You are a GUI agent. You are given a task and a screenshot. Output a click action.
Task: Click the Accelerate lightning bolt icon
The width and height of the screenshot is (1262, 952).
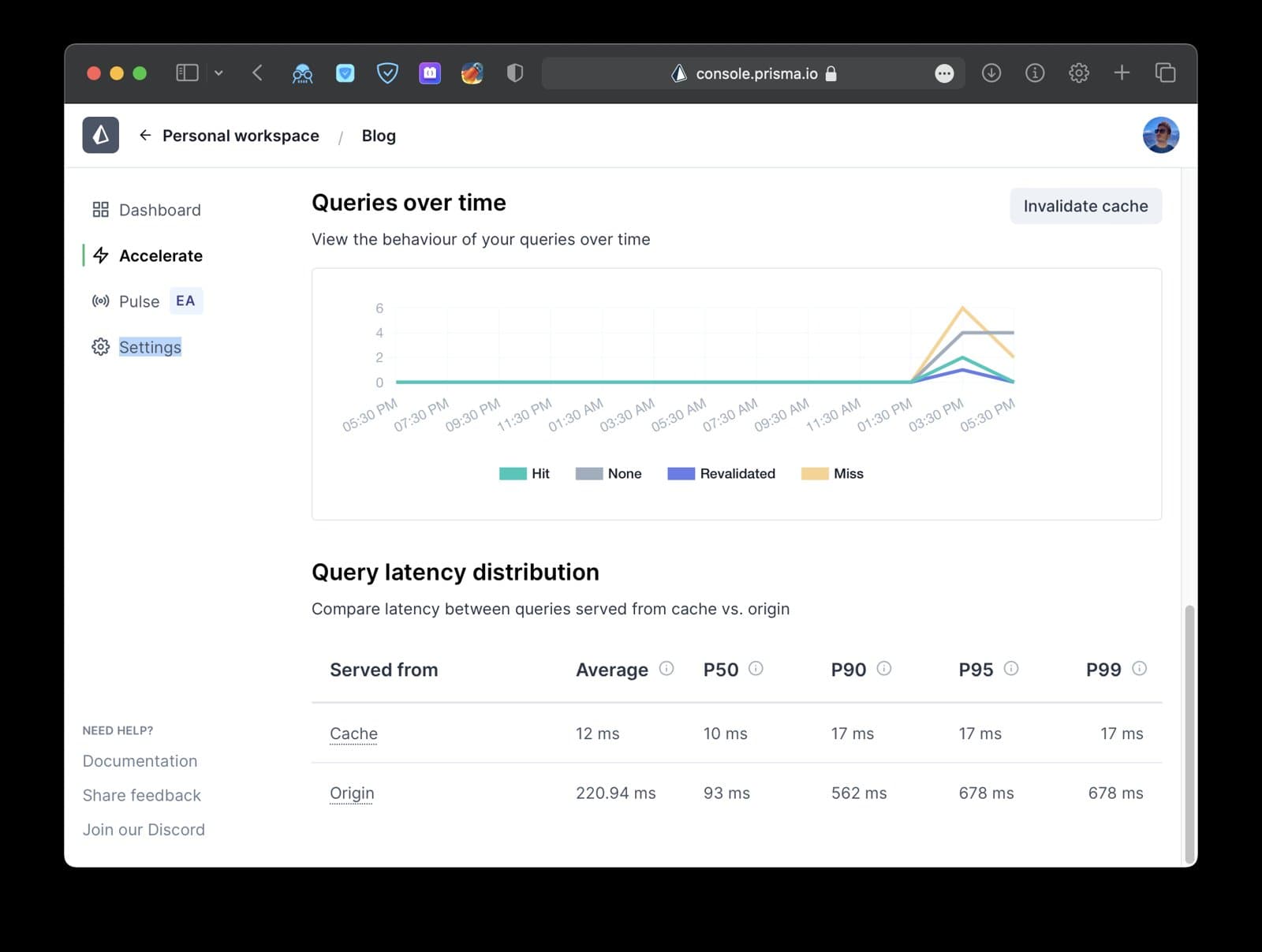click(100, 256)
